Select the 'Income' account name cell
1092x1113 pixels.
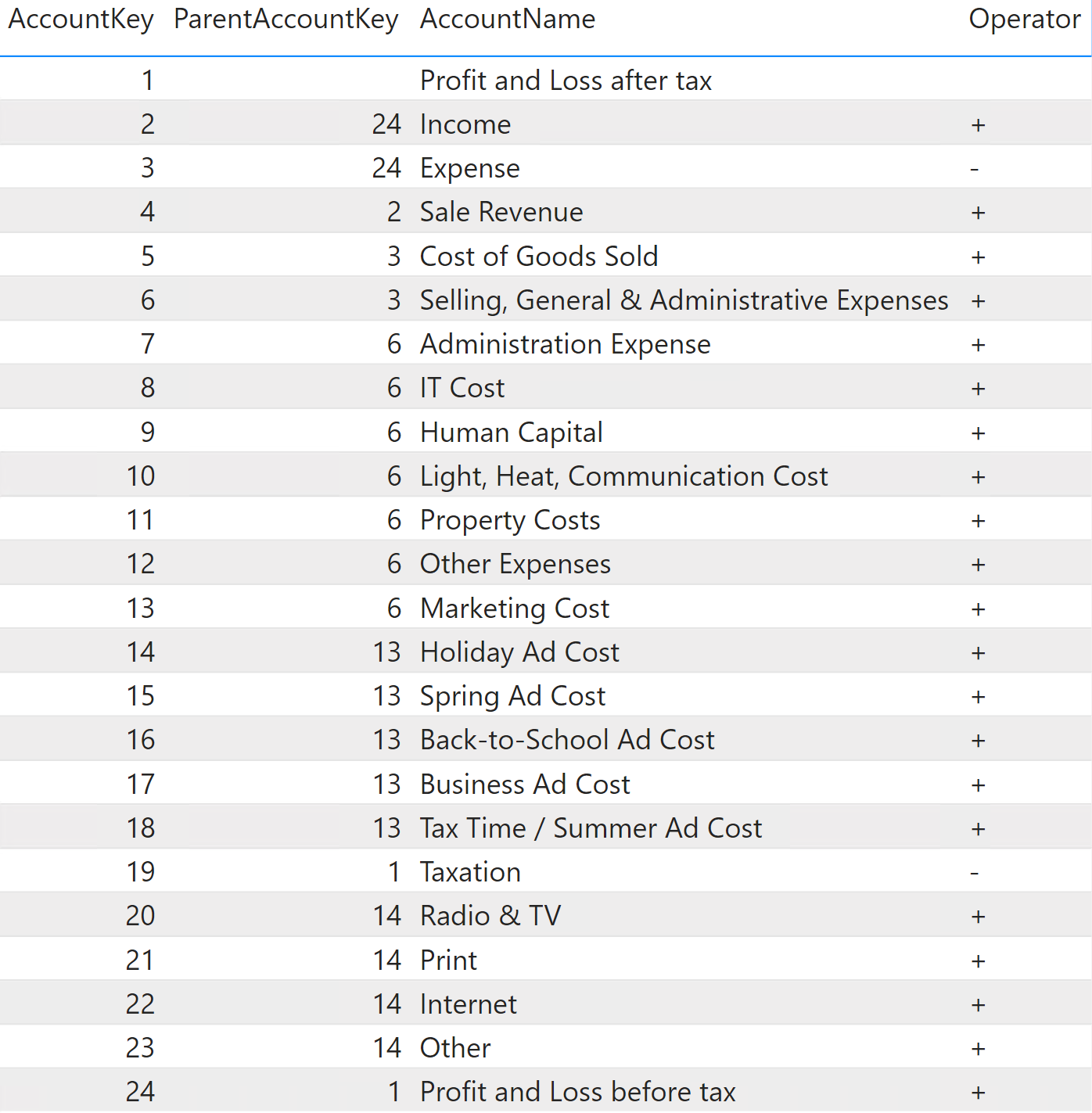pyautogui.click(x=465, y=124)
